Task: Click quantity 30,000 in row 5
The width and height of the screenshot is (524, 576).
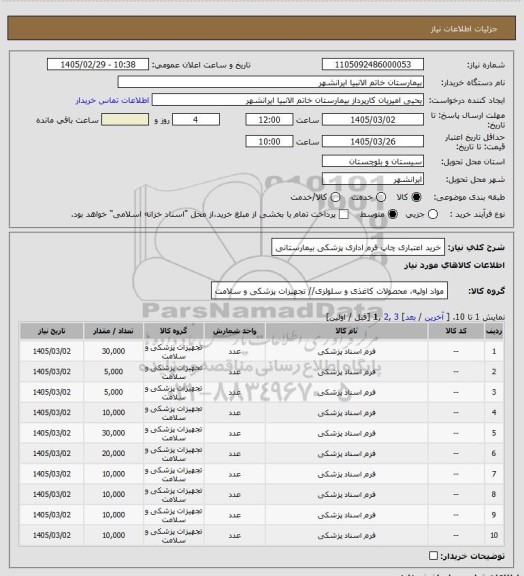Action: 113,433
